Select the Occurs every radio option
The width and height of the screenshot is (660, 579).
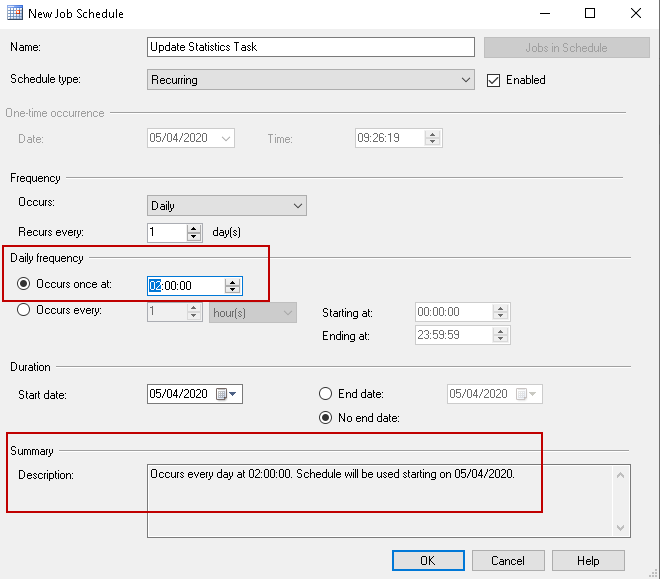[25, 311]
